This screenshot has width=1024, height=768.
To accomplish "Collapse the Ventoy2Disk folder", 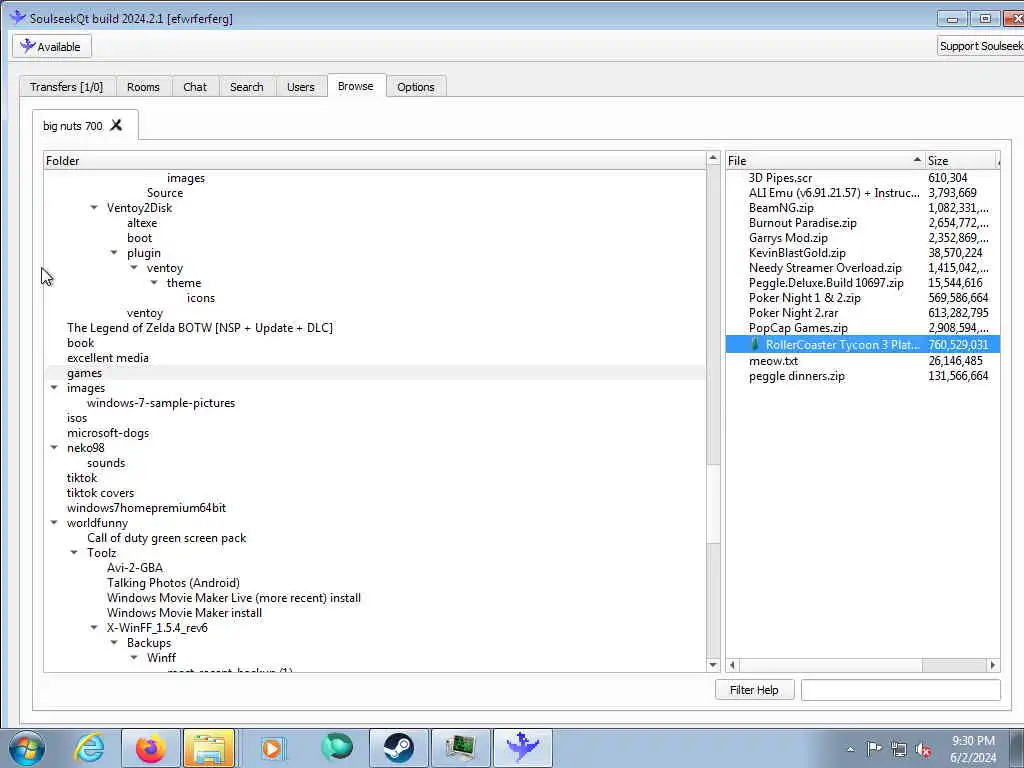I will click(94, 208).
